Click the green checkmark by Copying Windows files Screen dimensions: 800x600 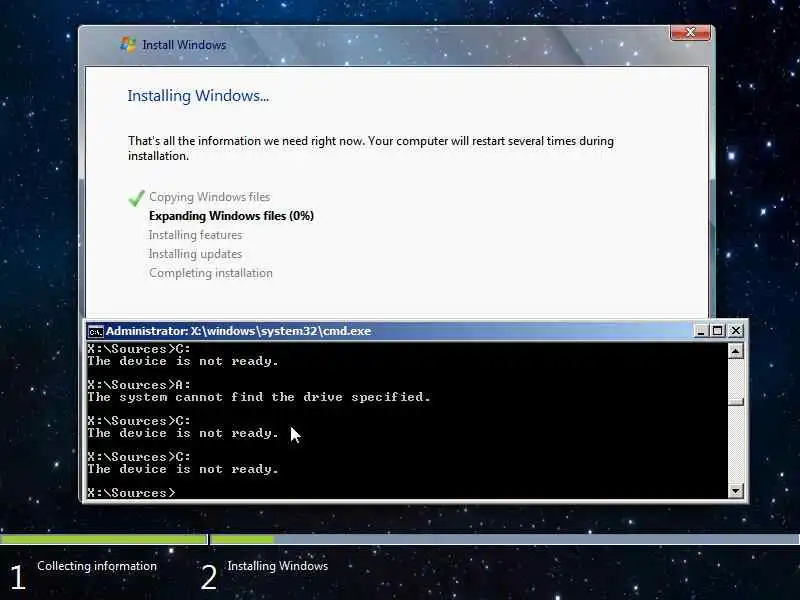136,198
